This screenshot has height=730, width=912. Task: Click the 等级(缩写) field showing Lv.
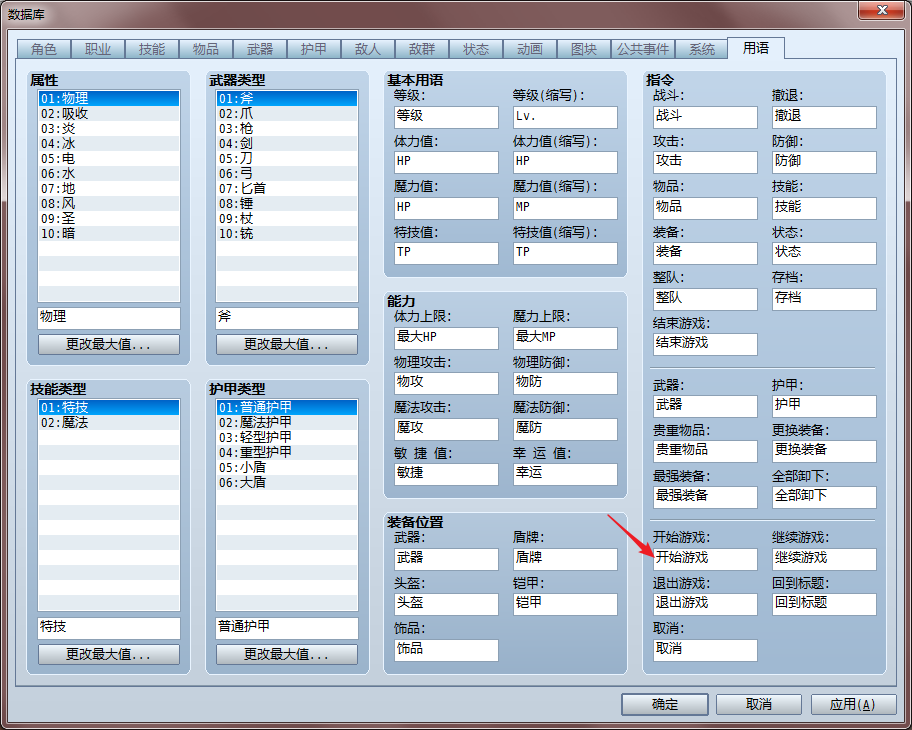pos(565,117)
